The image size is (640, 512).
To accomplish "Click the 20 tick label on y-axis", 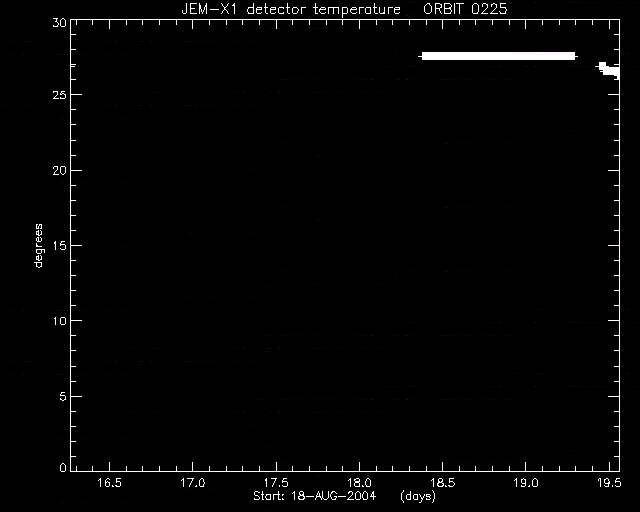I will click(59, 171).
